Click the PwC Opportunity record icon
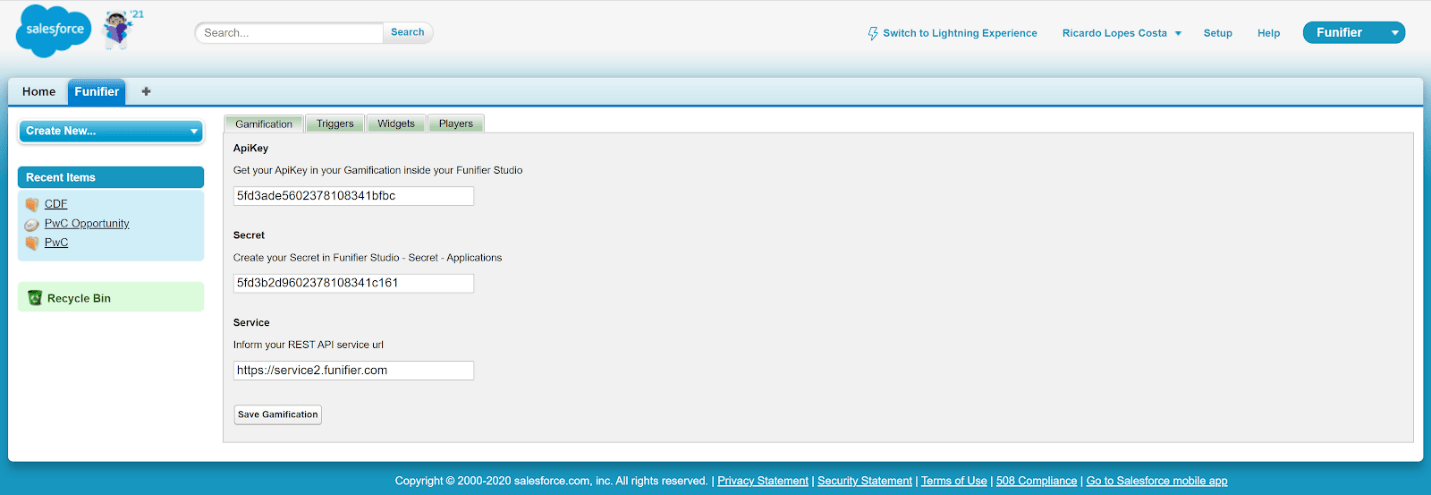 point(32,224)
